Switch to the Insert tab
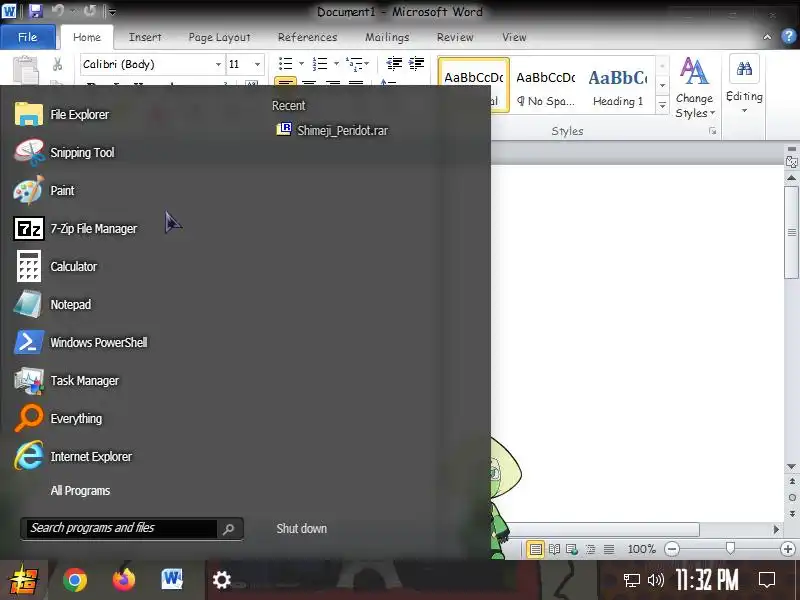This screenshot has width=800, height=600. click(145, 37)
